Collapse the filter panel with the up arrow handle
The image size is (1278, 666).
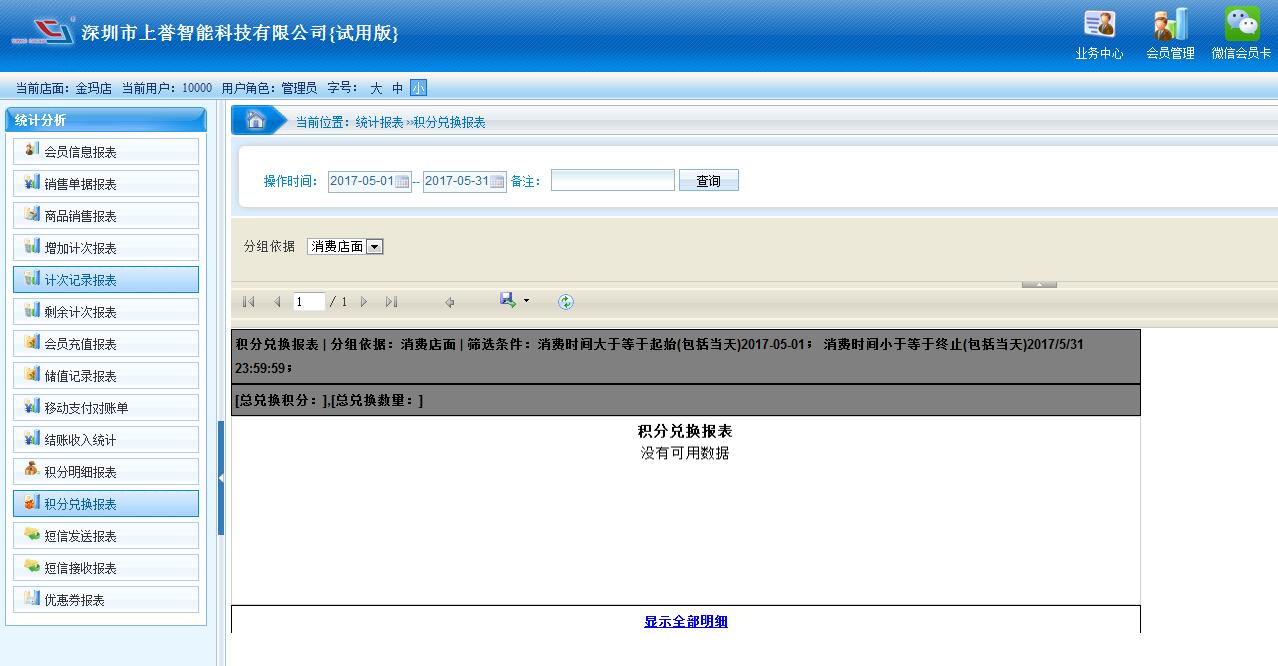coord(1039,285)
